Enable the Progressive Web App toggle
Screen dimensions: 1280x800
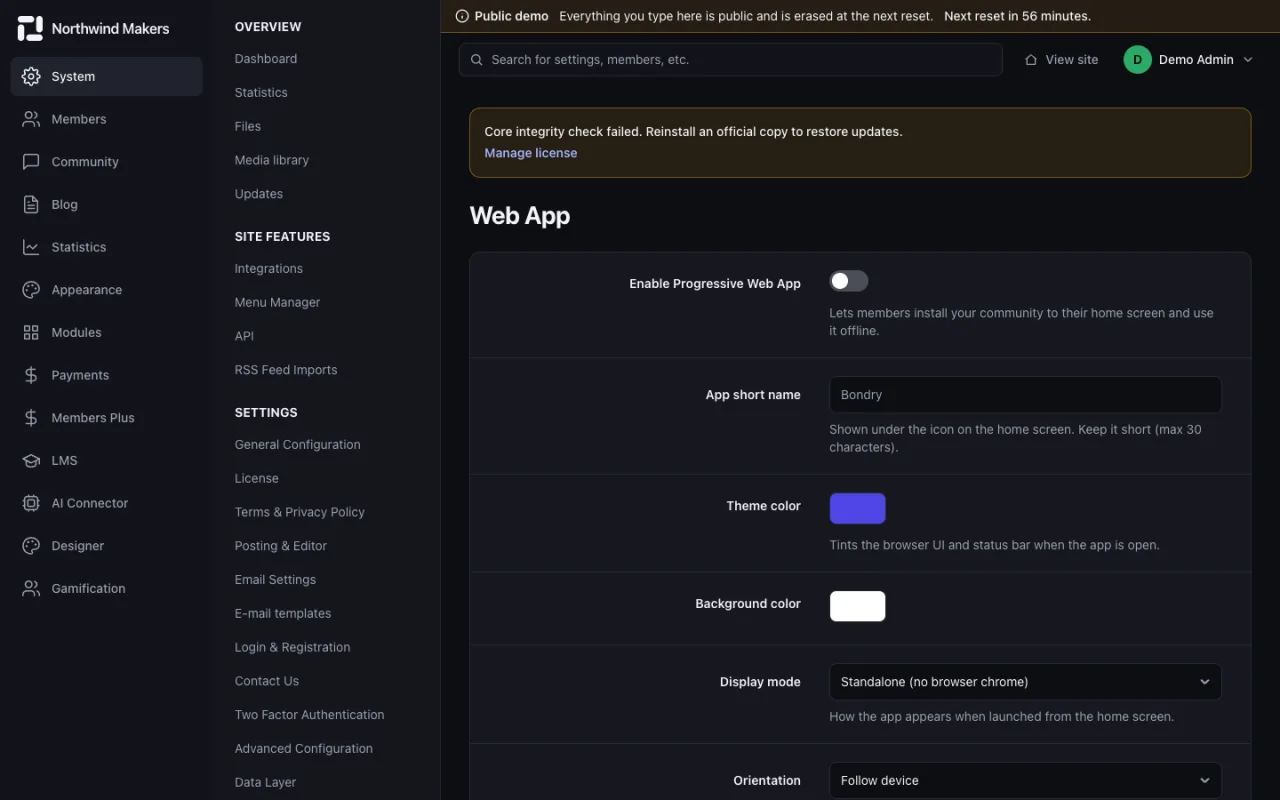click(849, 281)
